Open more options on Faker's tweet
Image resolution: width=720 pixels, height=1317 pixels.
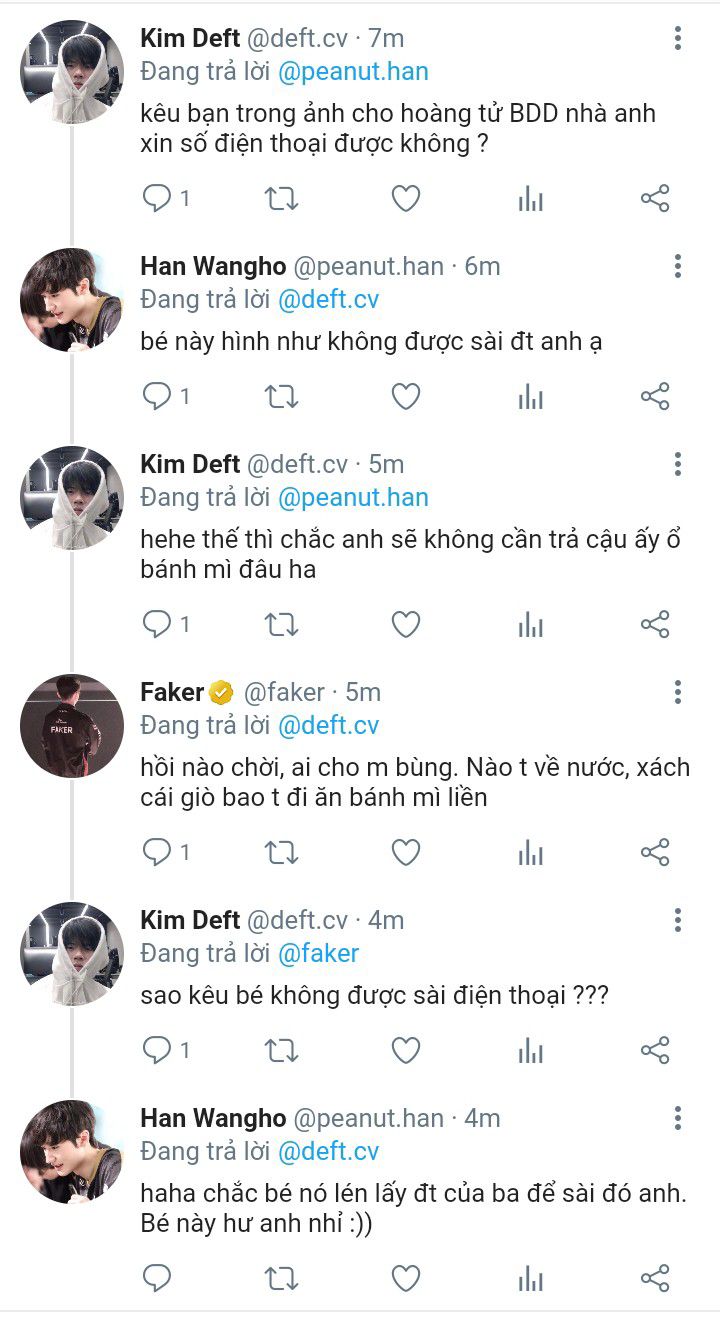(x=678, y=692)
